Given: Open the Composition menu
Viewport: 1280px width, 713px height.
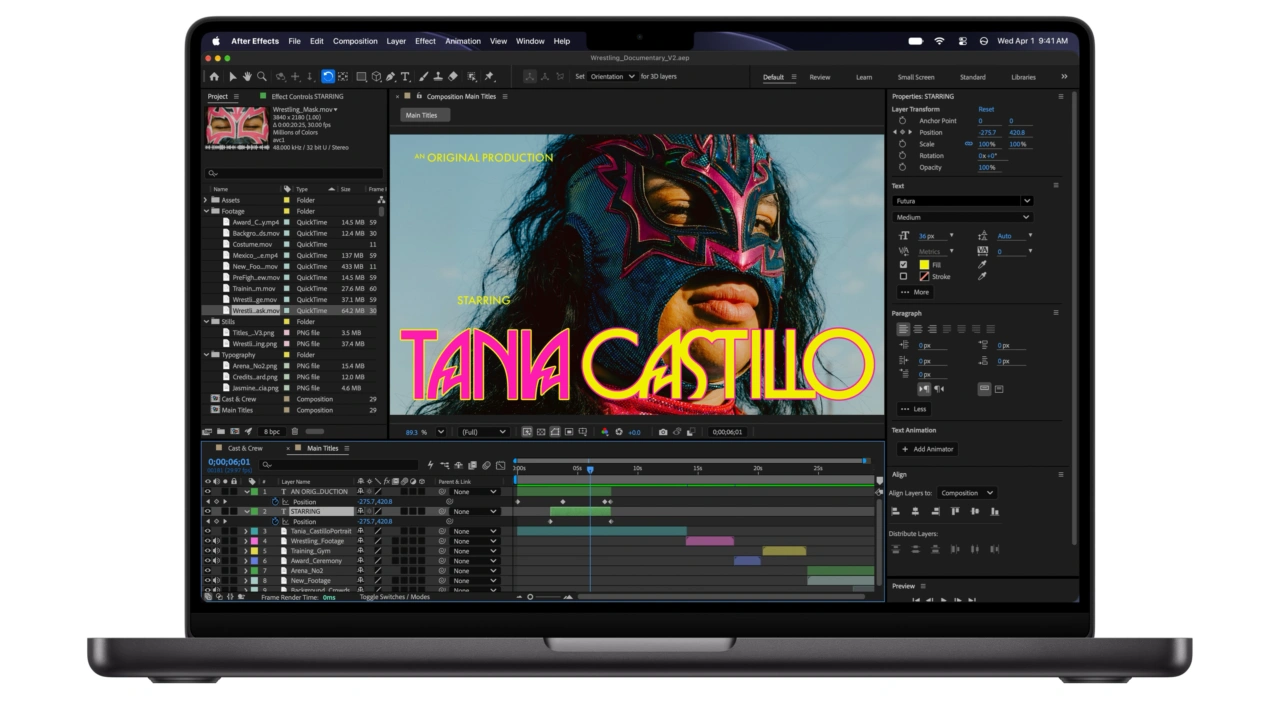Looking at the screenshot, I should click(x=355, y=41).
